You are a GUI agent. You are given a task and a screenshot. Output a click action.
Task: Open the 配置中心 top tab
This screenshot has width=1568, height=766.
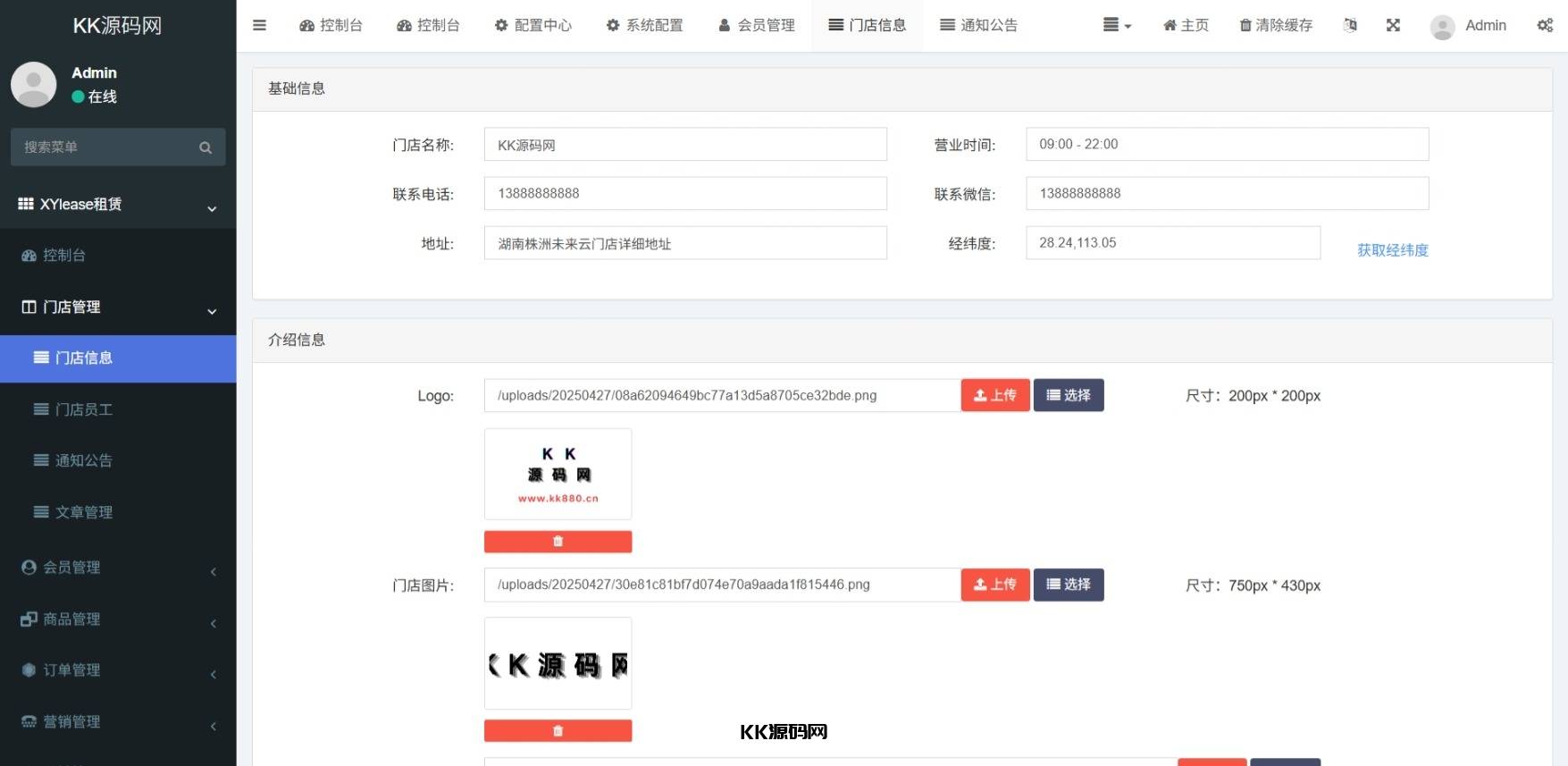(533, 25)
